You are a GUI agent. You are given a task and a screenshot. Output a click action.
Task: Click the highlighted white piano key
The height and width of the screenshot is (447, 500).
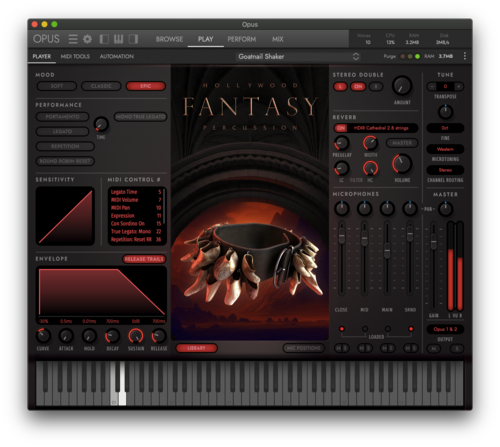click(123, 383)
